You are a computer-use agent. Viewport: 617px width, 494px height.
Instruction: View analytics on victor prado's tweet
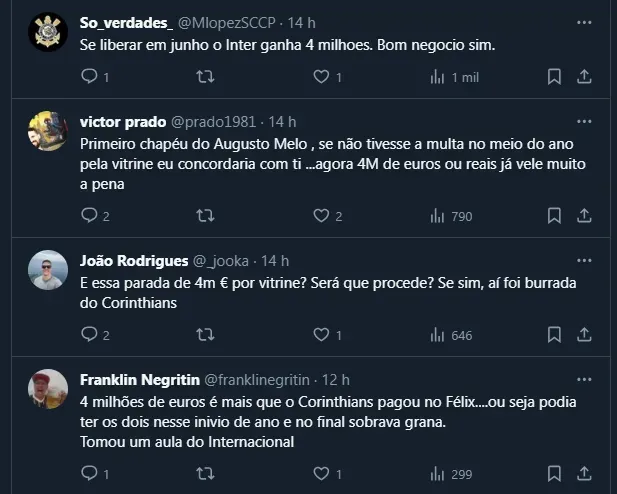(437, 215)
